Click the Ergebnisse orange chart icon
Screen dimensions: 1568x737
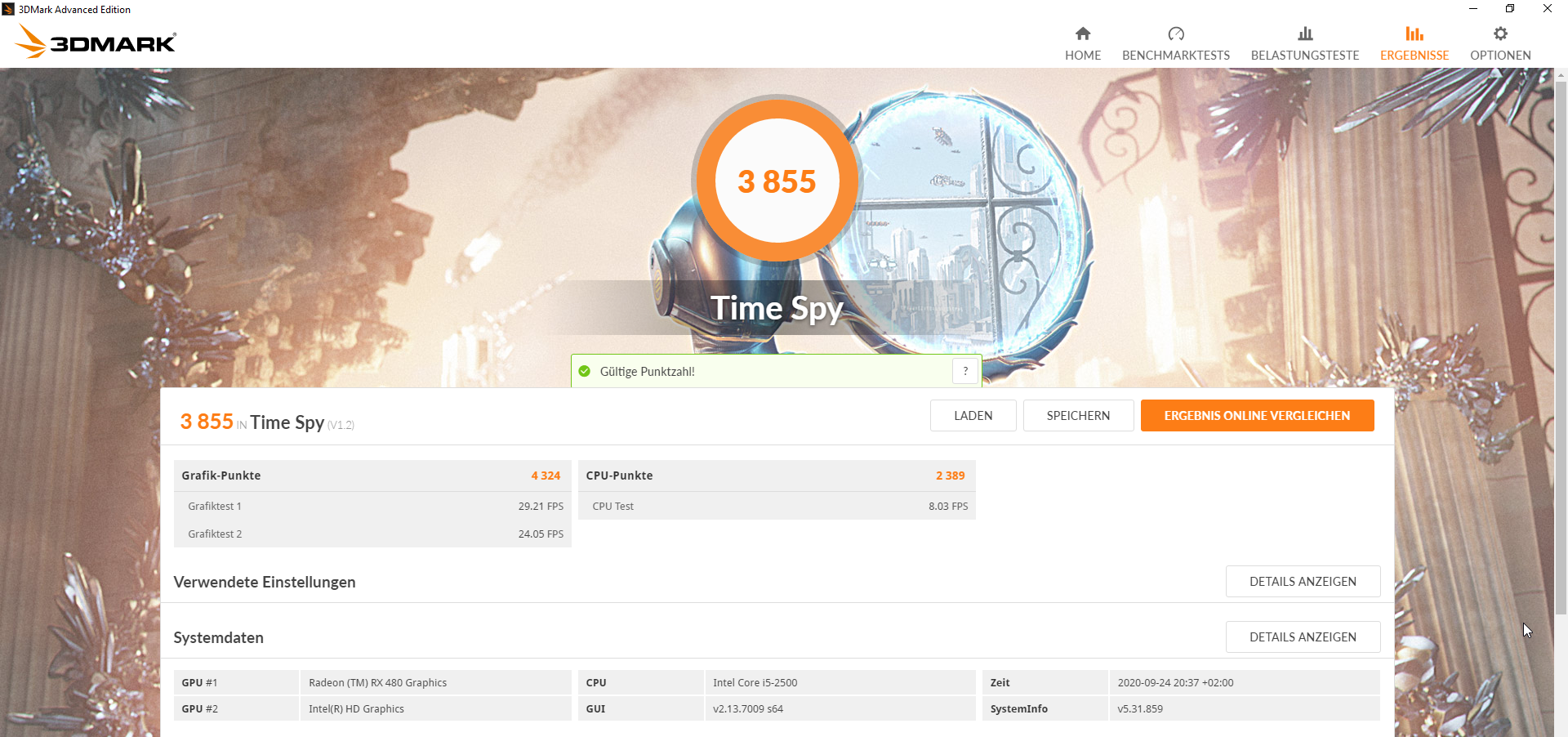1414,33
